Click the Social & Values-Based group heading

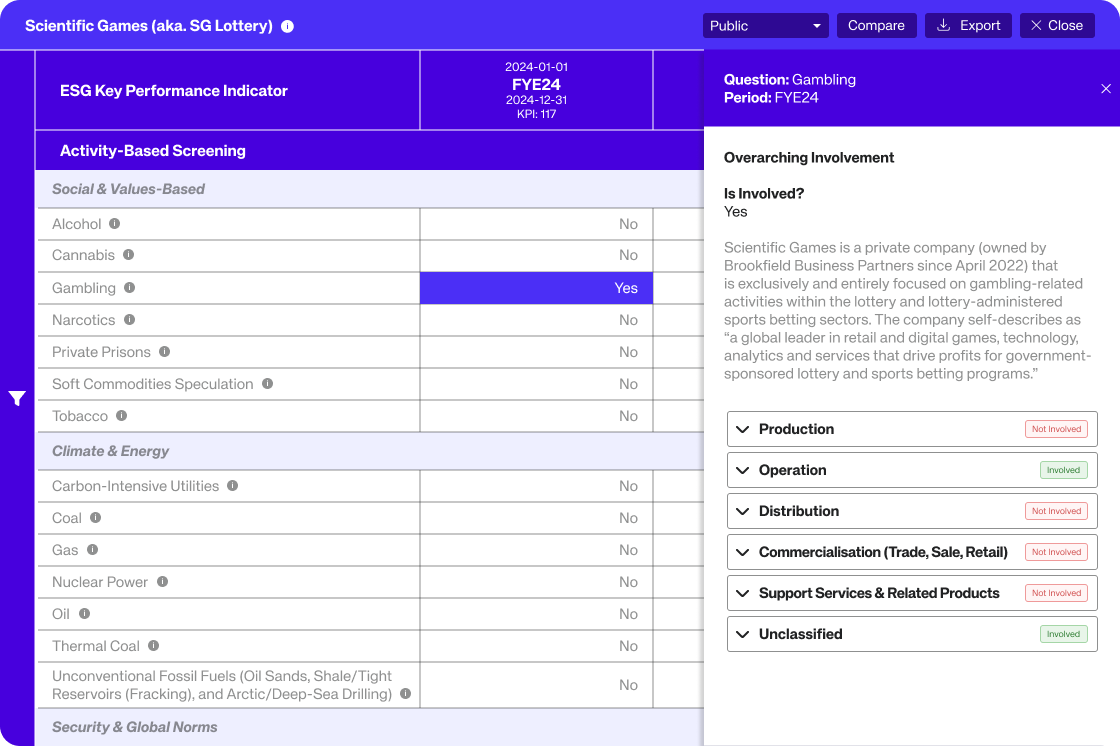pyautogui.click(x=128, y=189)
